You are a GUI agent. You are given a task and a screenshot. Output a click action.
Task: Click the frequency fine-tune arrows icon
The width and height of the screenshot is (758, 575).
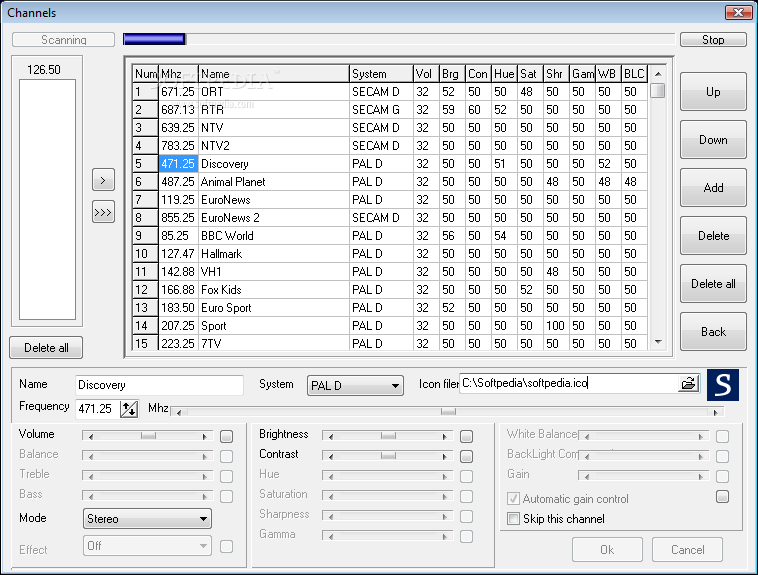click(x=129, y=409)
